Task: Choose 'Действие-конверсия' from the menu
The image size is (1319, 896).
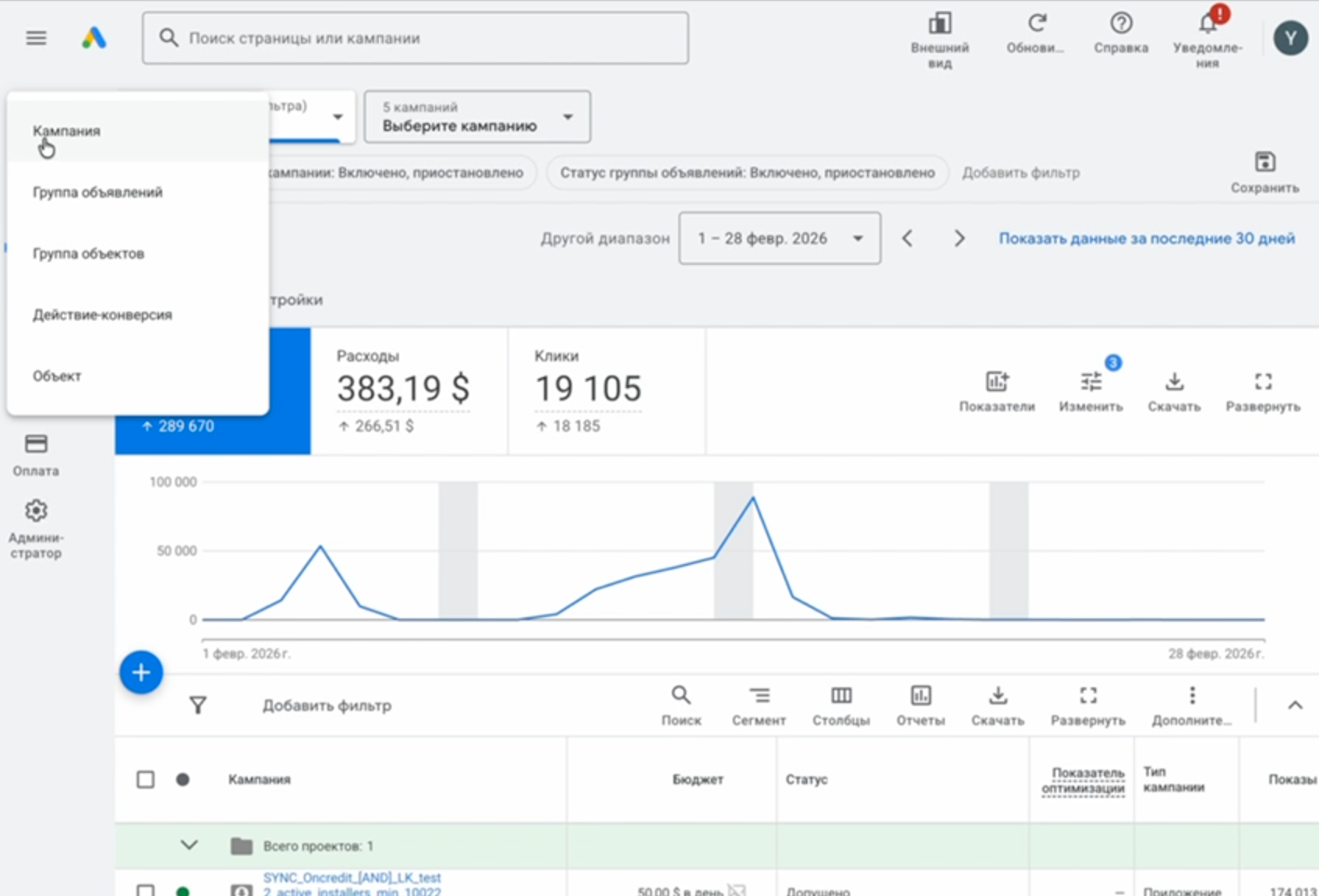Action: 102,315
